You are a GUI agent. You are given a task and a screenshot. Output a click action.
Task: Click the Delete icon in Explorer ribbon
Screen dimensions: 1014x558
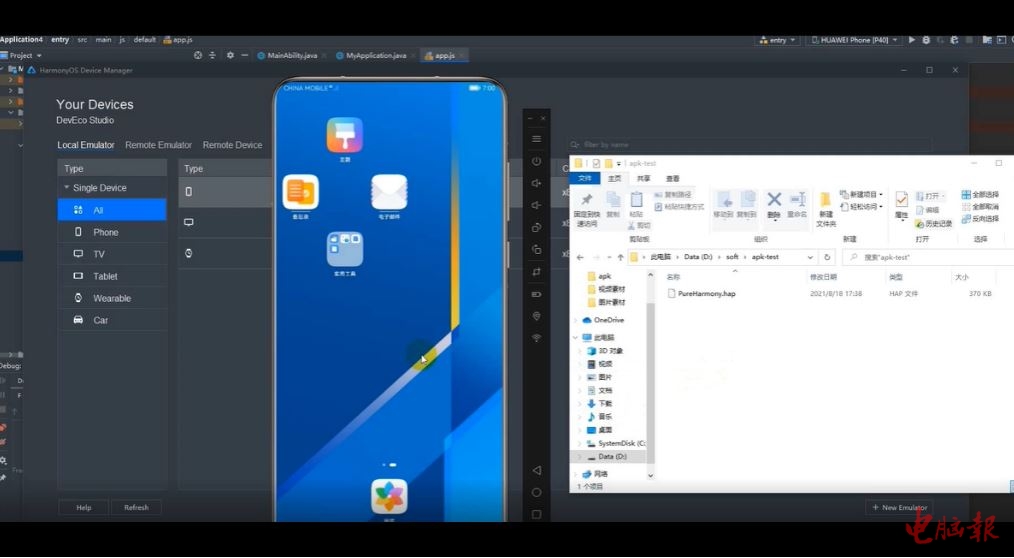click(x=773, y=203)
